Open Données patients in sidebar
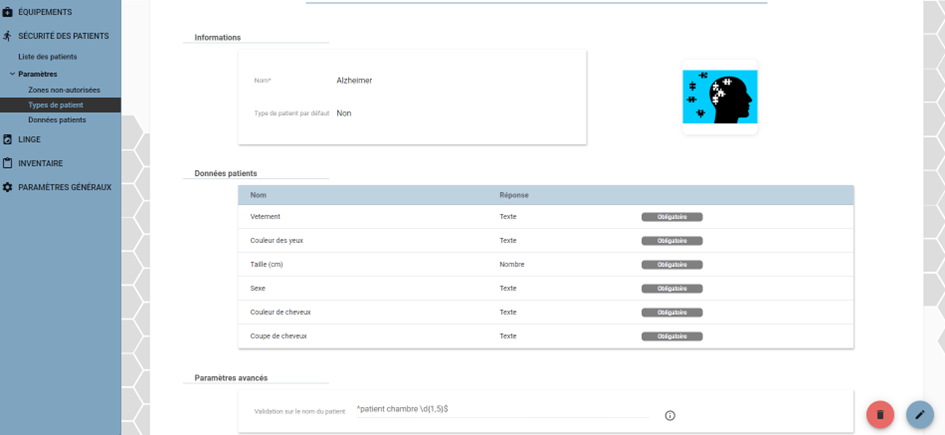Screen dimensions: 945x435 click(57, 120)
